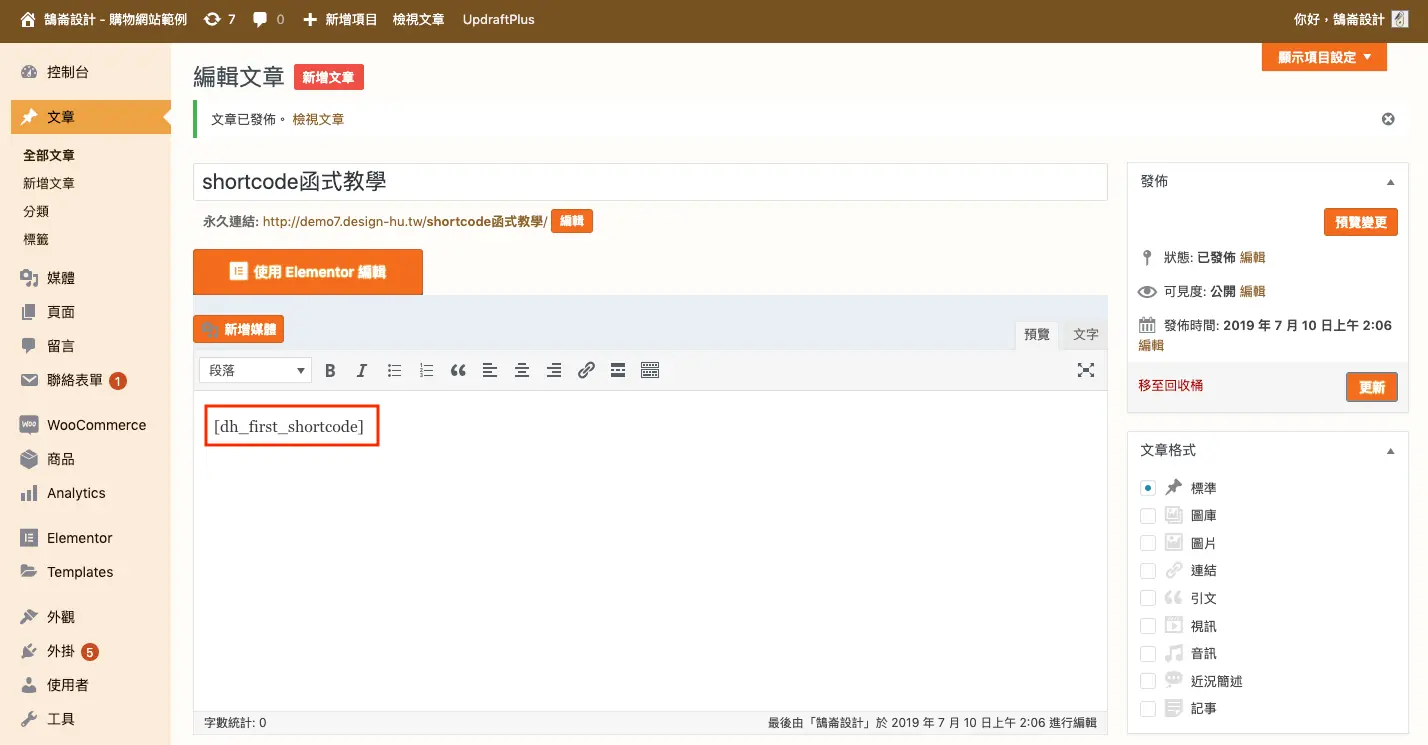Insert a numbered list

coord(426,370)
